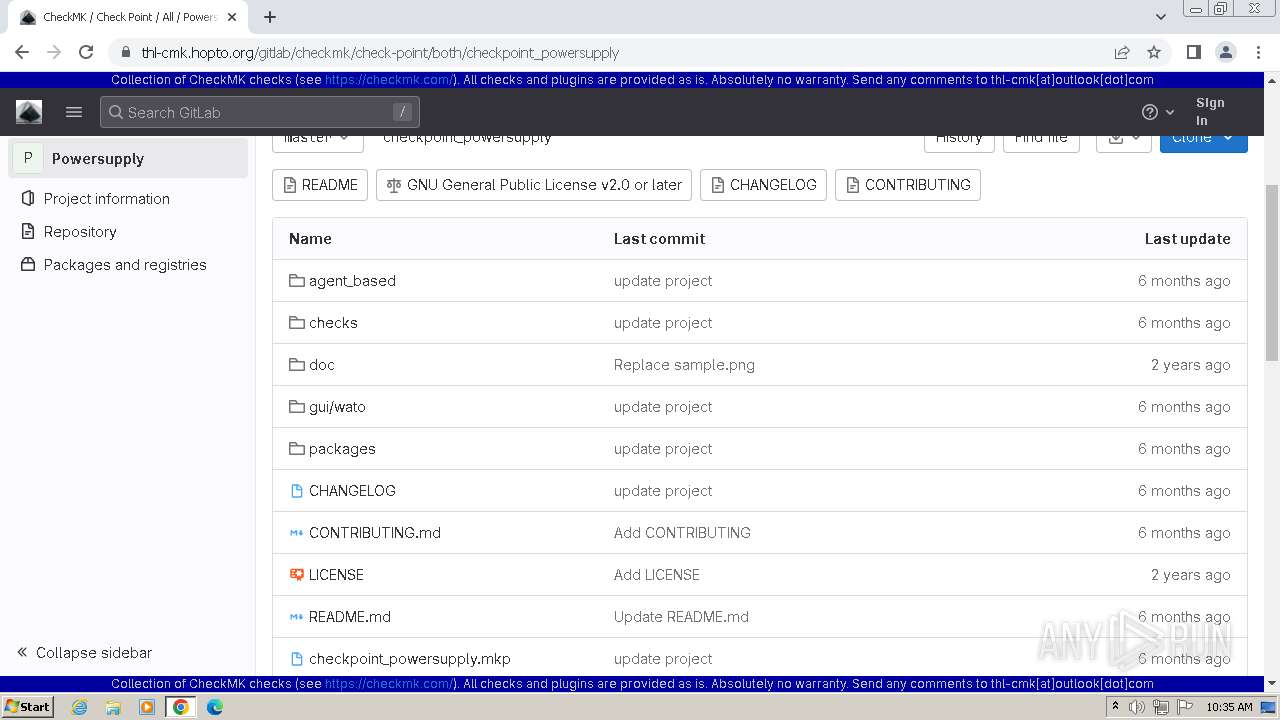This screenshot has height=720, width=1280.
Task: Open the checks folder
Action: (x=333, y=322)
